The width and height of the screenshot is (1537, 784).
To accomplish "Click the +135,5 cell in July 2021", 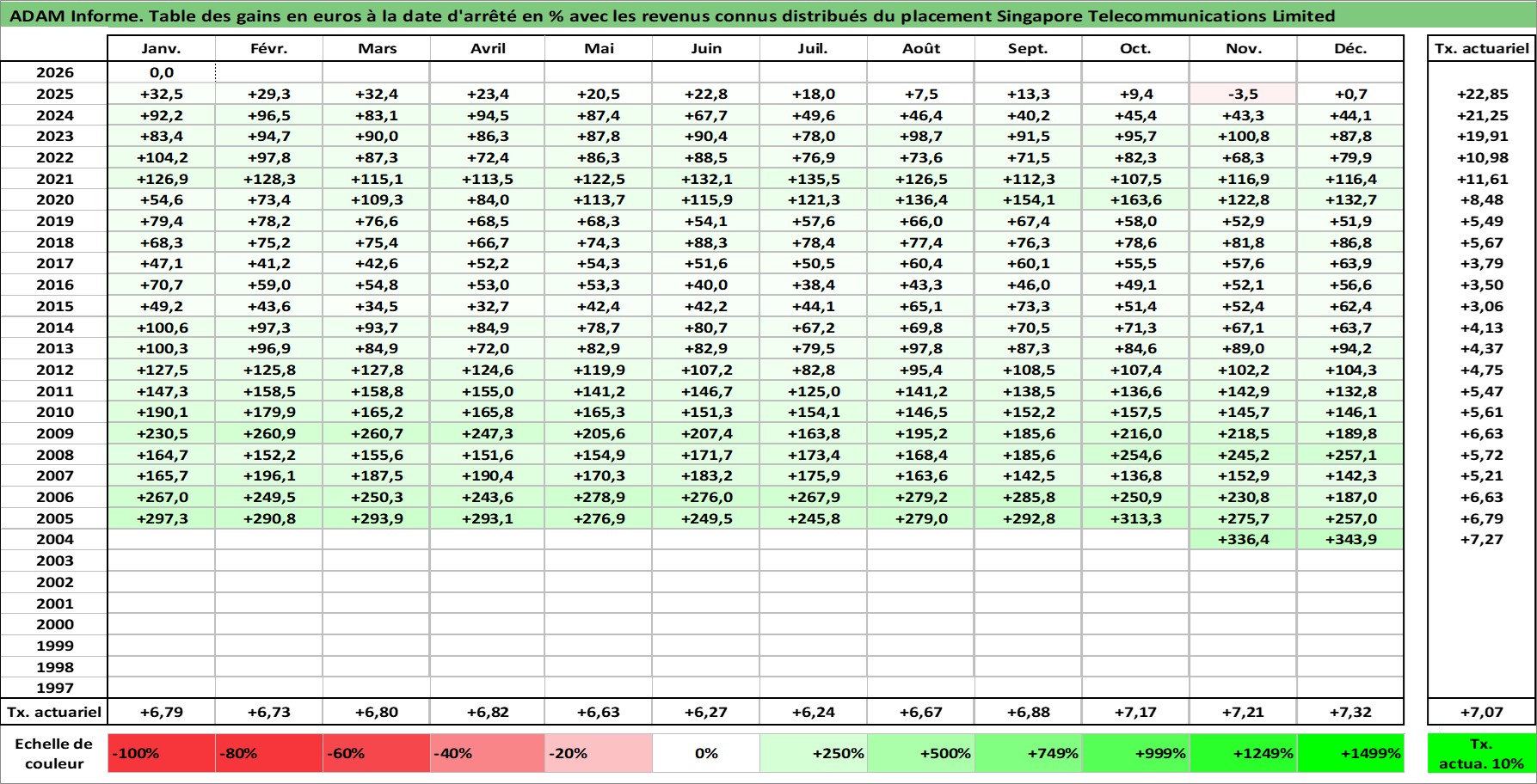I will click(814, 179).
